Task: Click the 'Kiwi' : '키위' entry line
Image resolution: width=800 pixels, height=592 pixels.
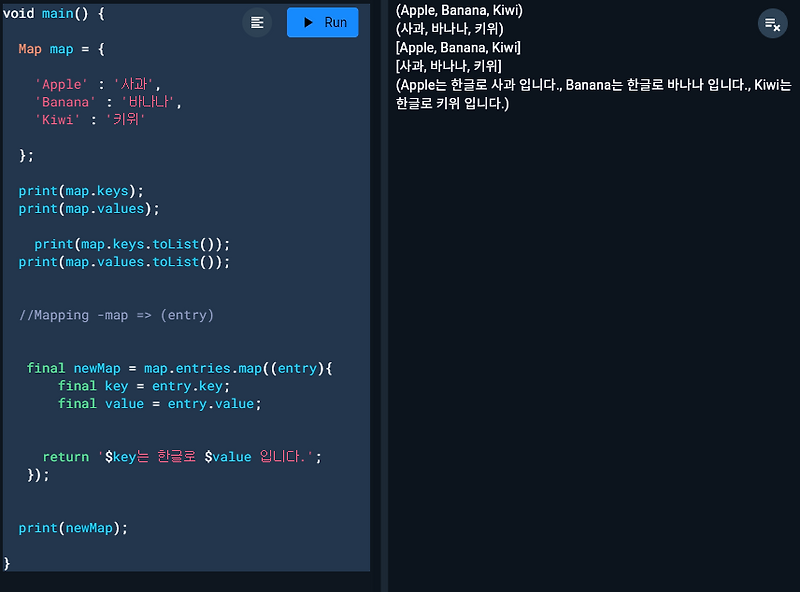Action: [x=93, y=118]
